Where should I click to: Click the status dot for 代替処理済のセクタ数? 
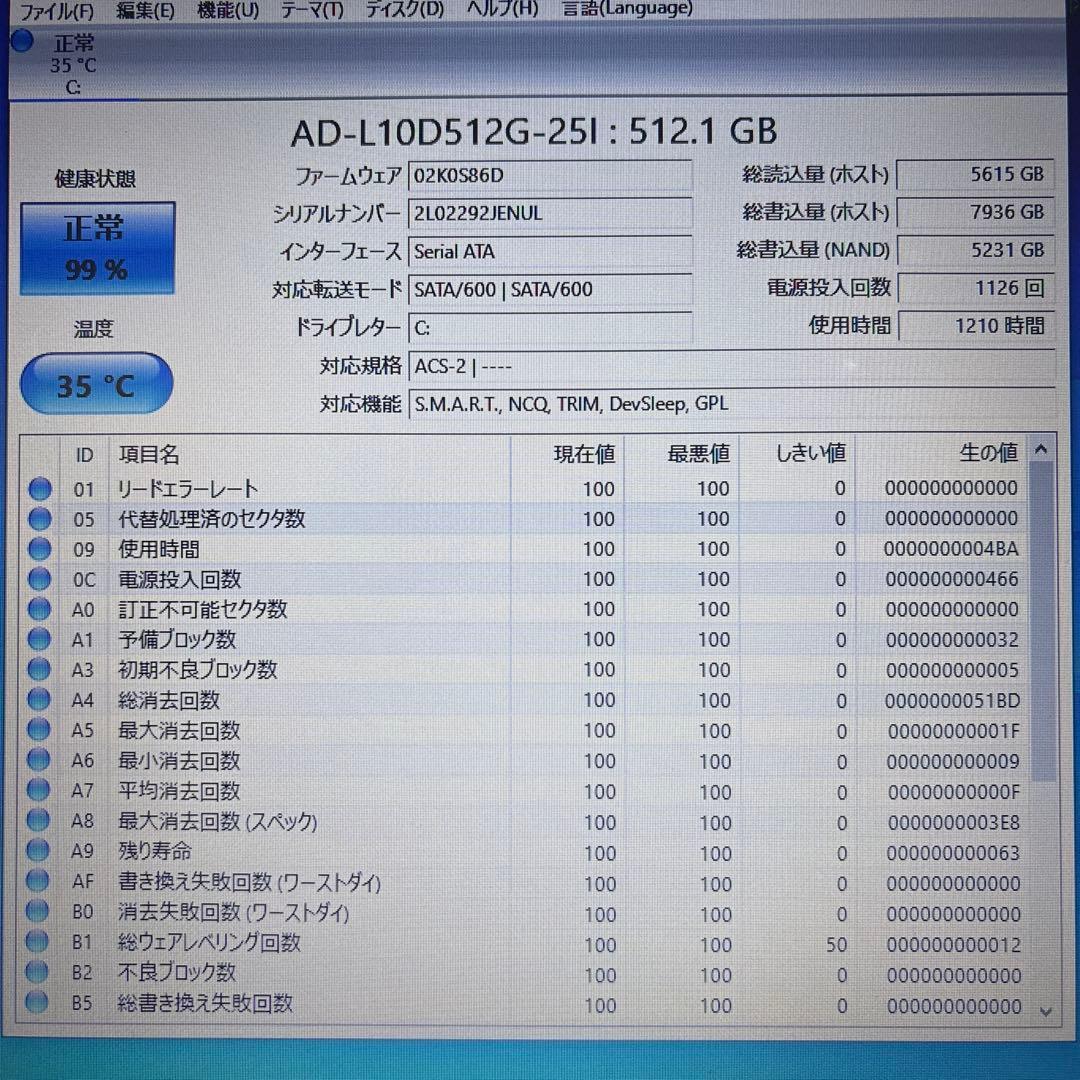pyautogui.click(x=39, y=518)
